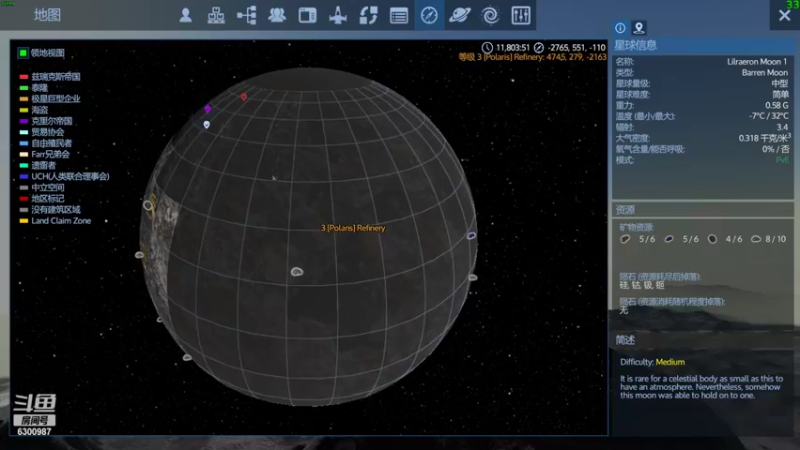The height and width of the screenshot is (450, 800).
Task: Click the teal 遗留者 legend swatch
Action: pyautogui.click(x=23, y=165)
